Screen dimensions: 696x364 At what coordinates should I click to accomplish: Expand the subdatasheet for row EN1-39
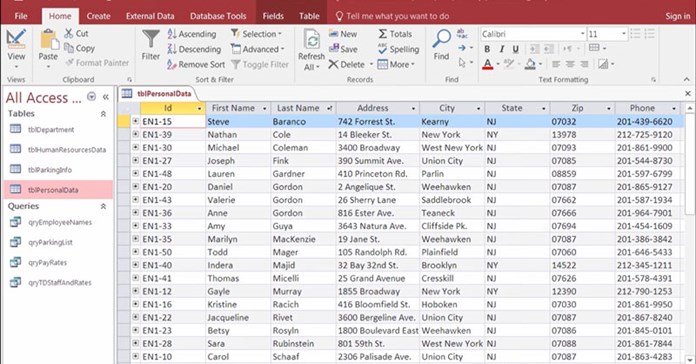(x=135, y=134)
